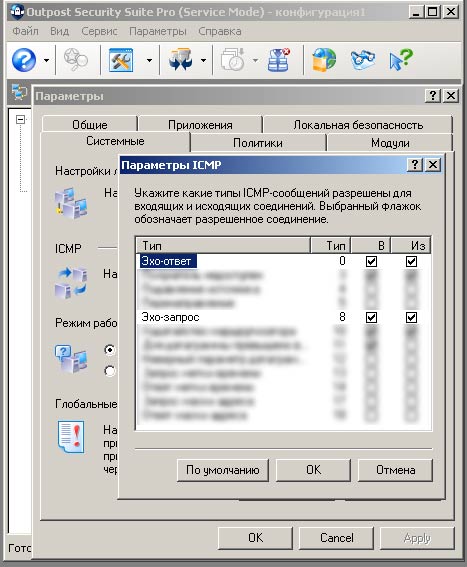
Task: Open the Сервис menu
Action: coord(99,31)
